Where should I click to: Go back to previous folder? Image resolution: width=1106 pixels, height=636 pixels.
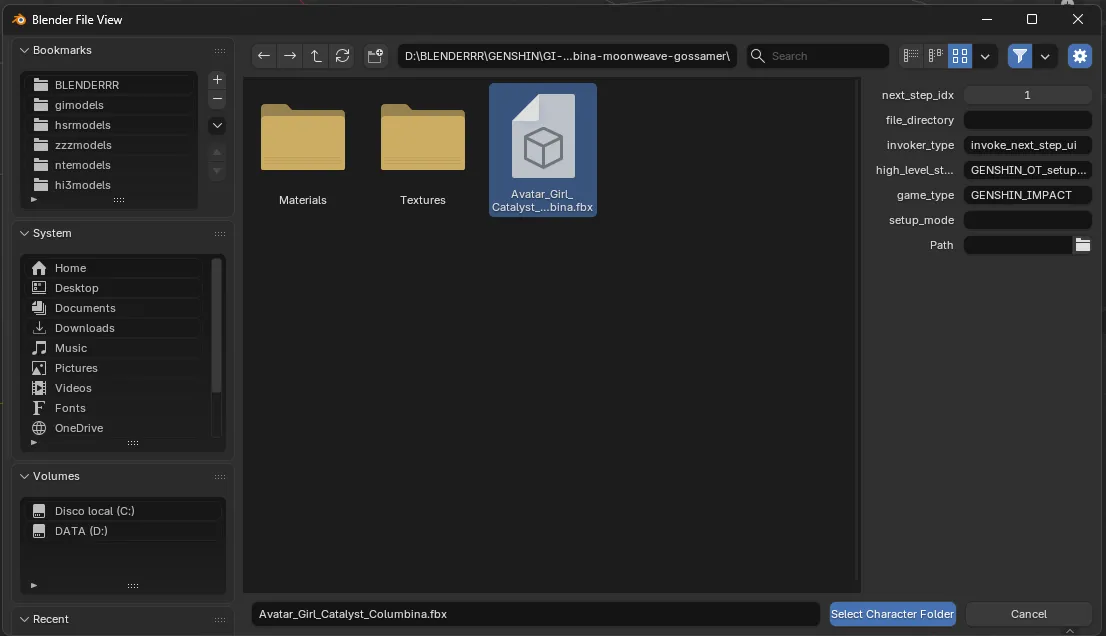pos(264,56)
